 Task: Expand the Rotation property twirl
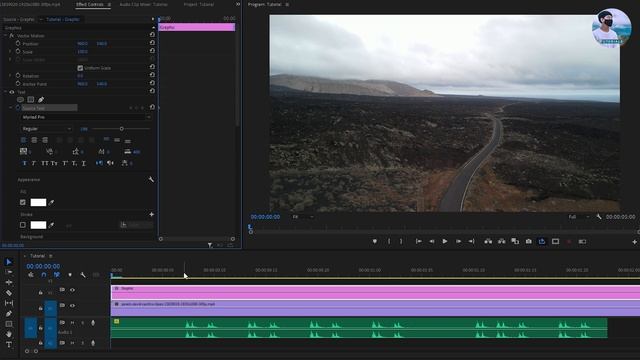(x=10, y=76)
